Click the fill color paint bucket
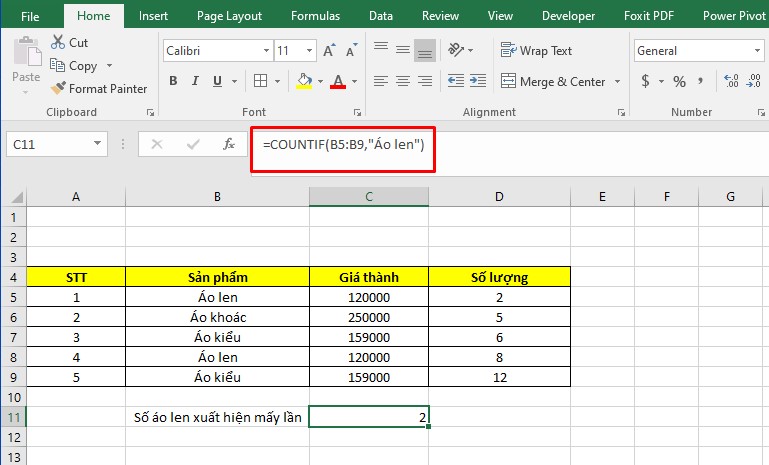This screenshot has width=769, height=465. [x=304, y=81]
